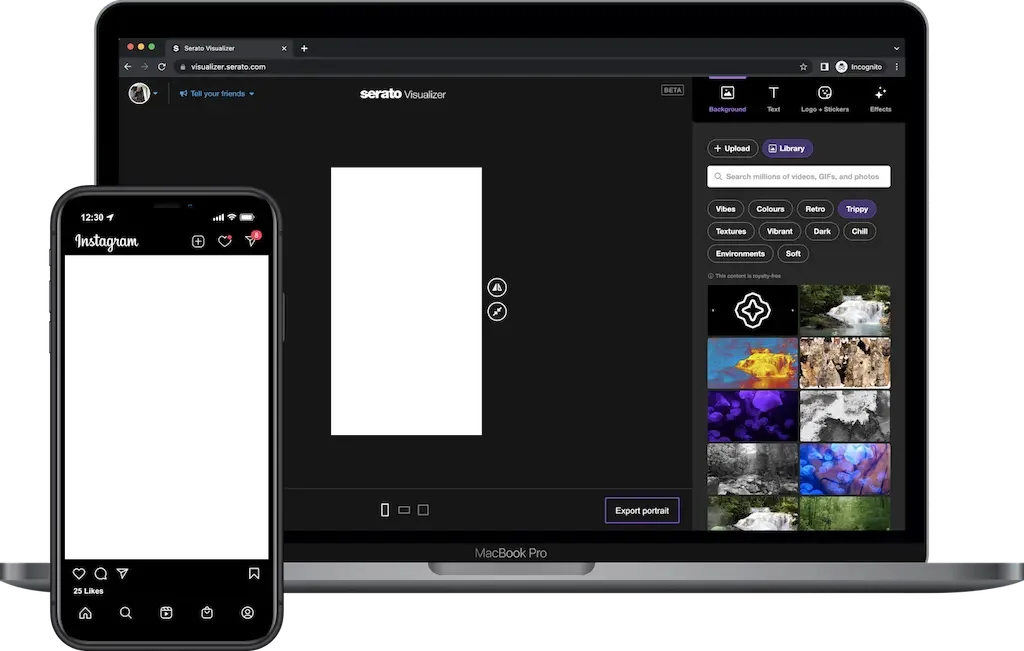The width and height of the screenshot is (1024, 651).
Task: Bookmark this page with star icon
Action: pyautogui.click(x=803, y=67)
